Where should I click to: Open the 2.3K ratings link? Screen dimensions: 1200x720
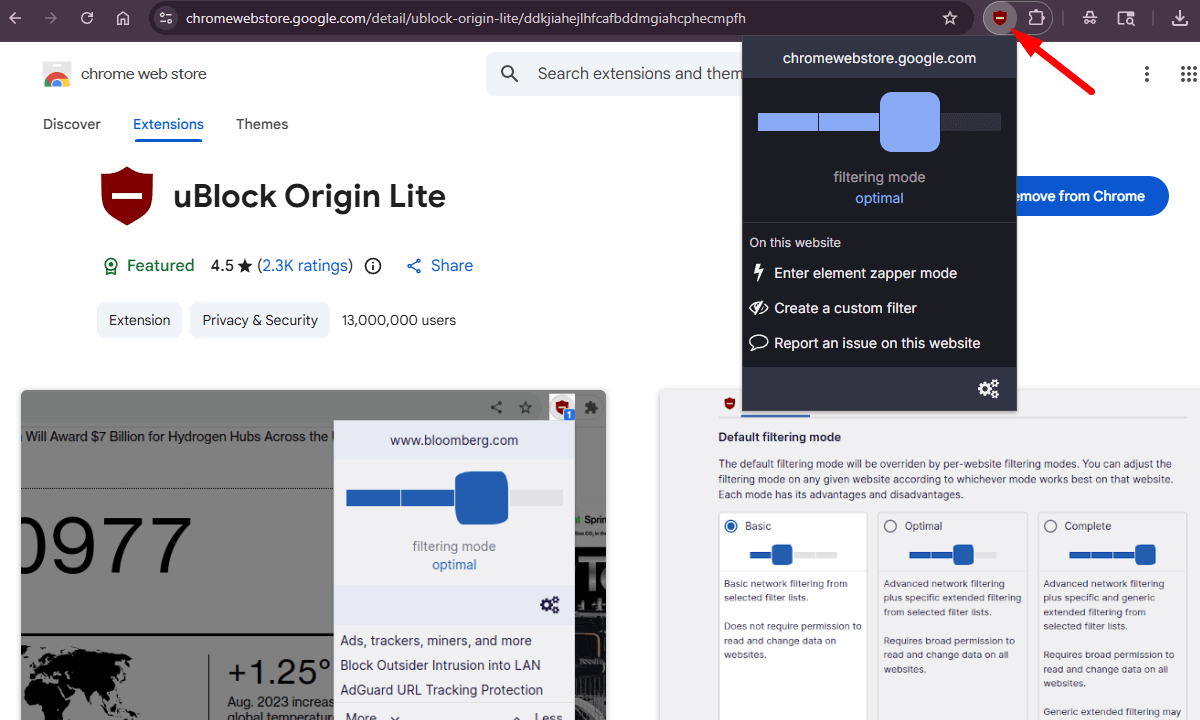tap(305, 265)
